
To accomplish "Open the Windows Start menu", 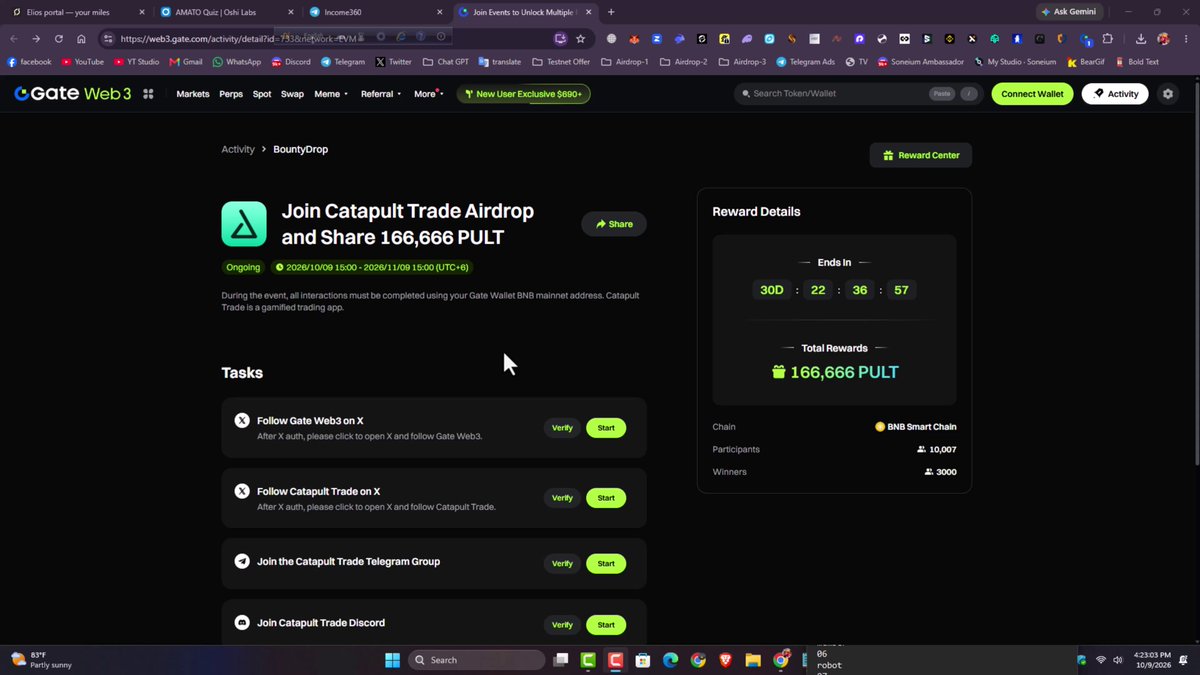I will 392,660.
